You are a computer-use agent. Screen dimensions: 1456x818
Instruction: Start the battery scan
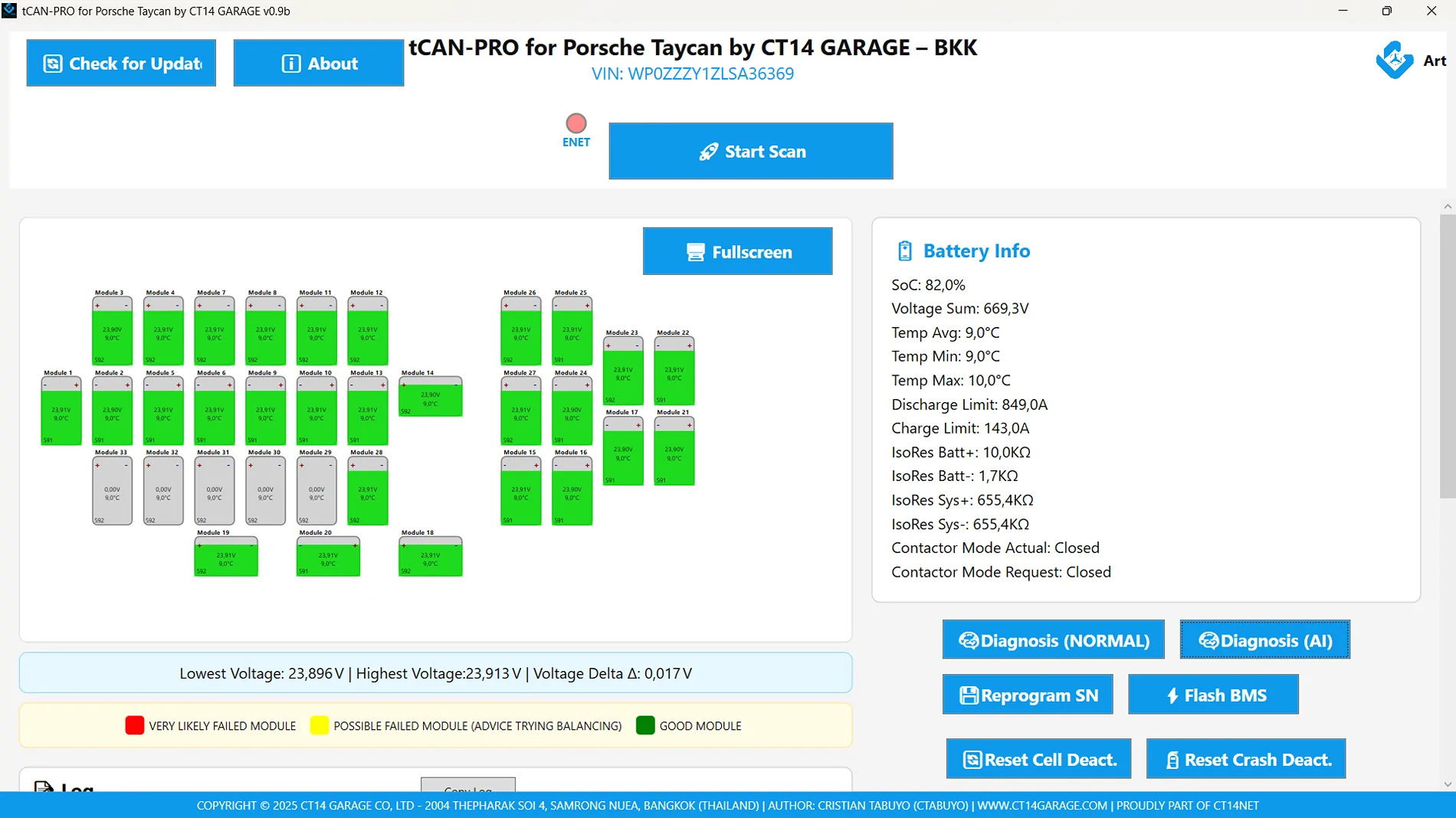click(x=751, y=151)
